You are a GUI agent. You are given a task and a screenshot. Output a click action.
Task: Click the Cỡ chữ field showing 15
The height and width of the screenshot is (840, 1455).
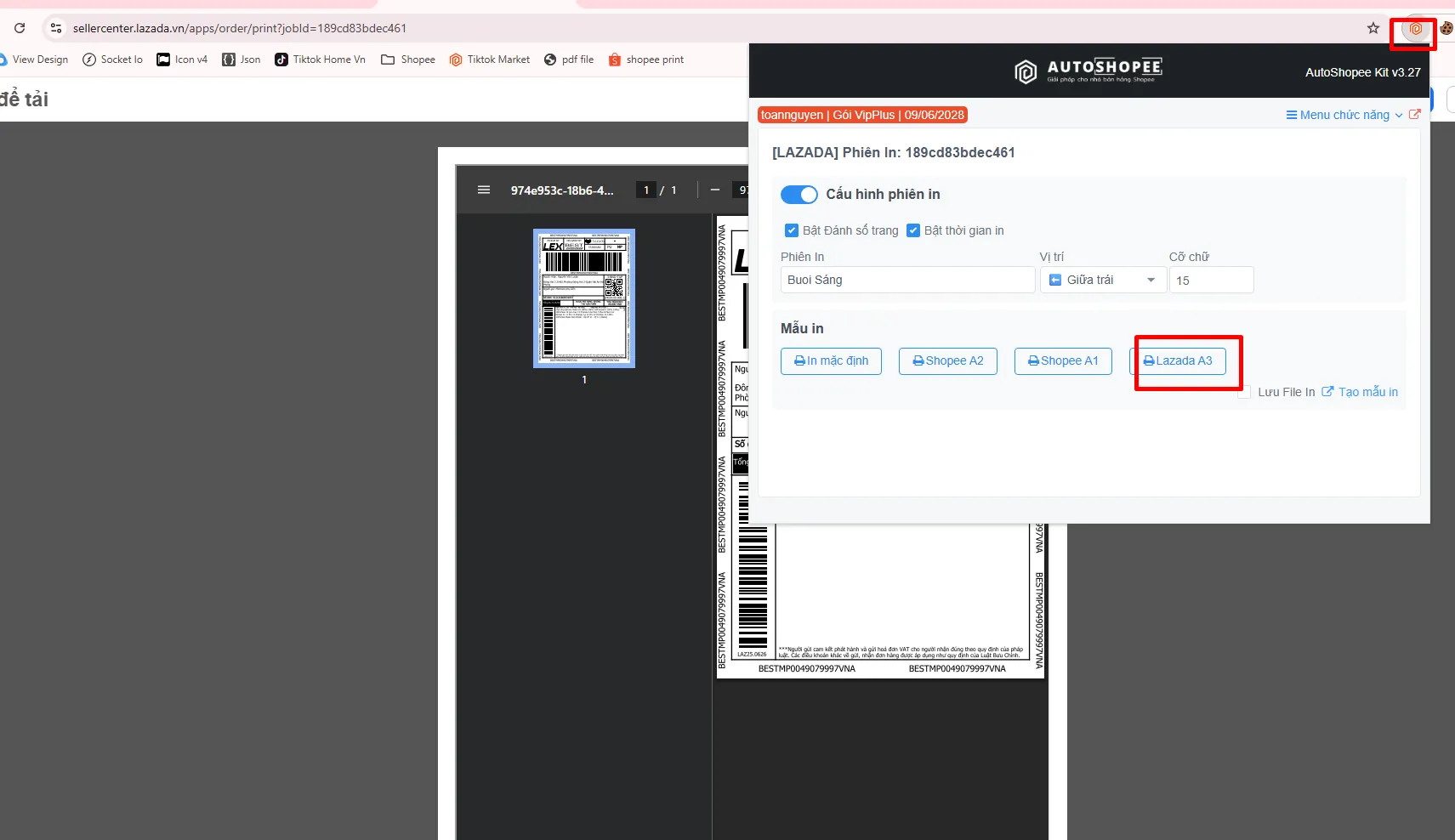click(x=1211, y=280)
